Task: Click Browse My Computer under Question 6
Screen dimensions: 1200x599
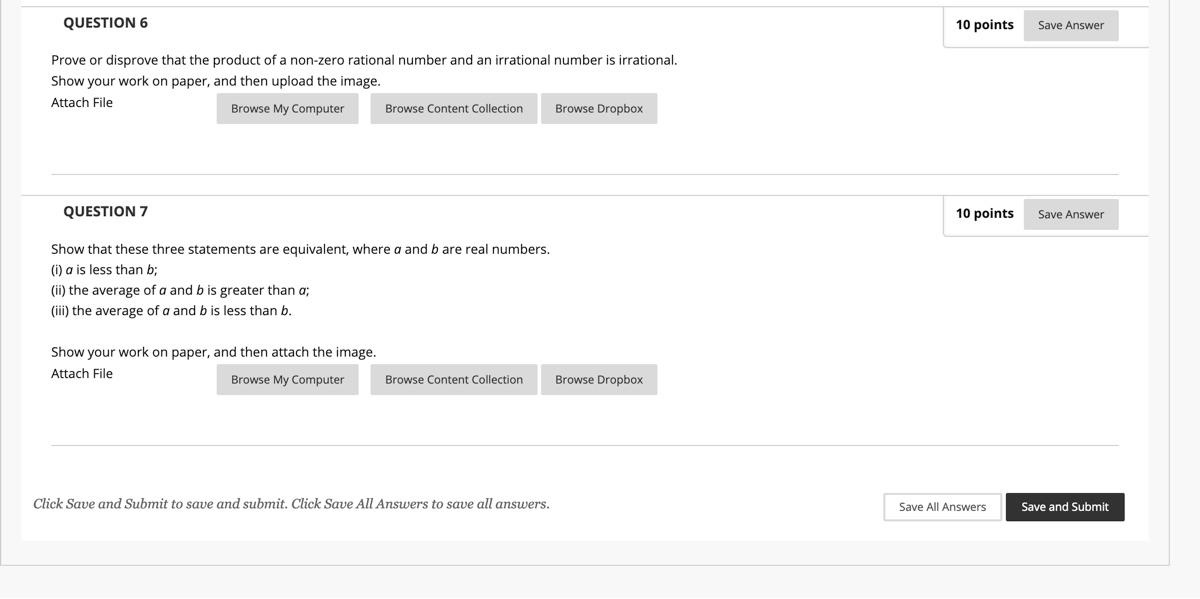Action: tap(287, 108)
